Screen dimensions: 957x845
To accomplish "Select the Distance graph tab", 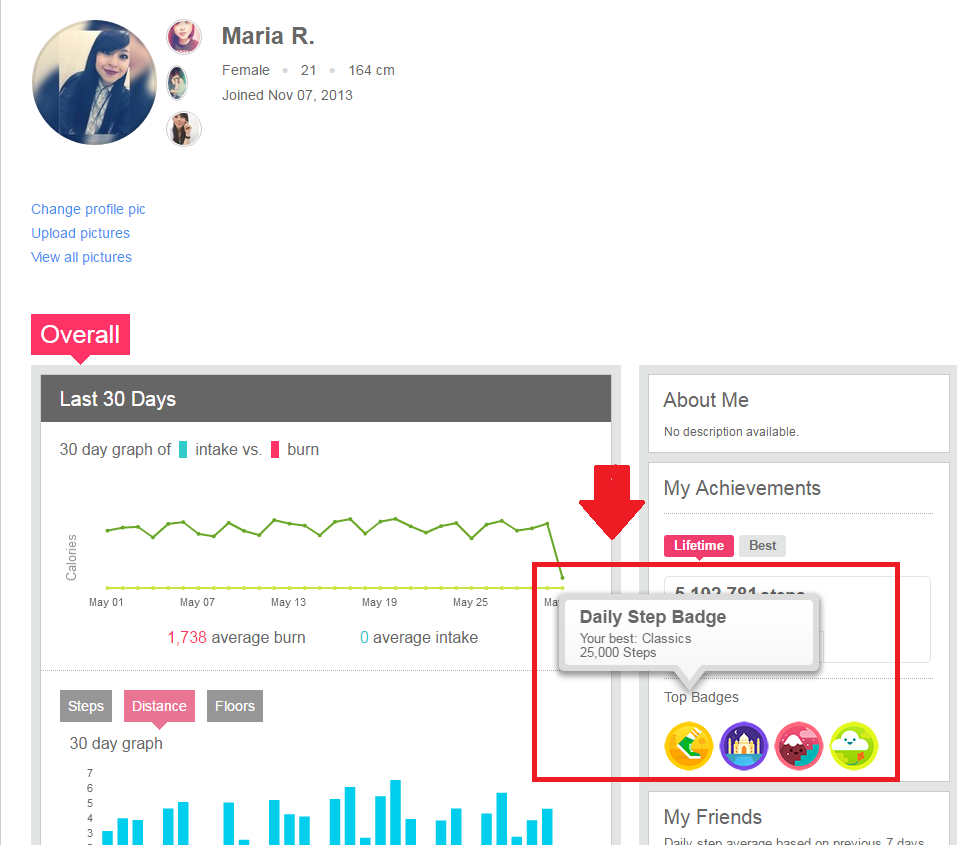I will pyautogui.click(x=159, y=706).
